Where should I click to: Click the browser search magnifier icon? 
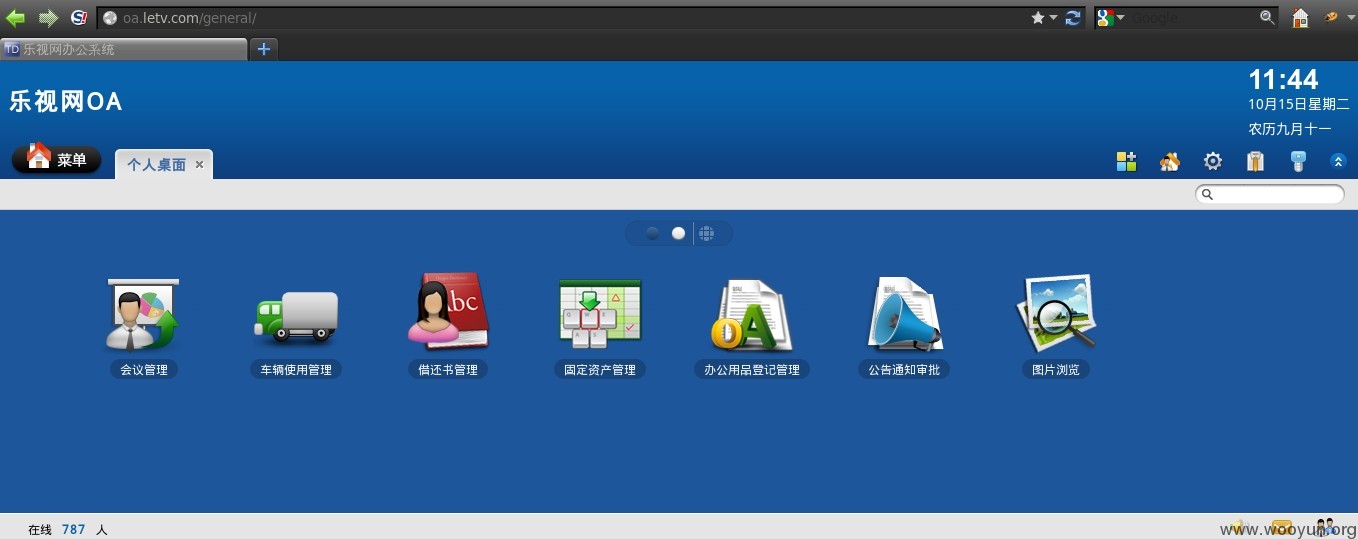tap(1267, 17)
